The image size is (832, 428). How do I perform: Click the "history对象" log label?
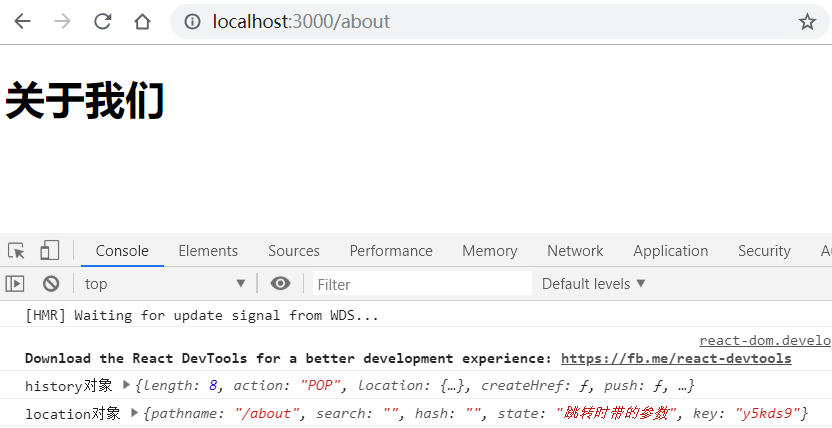coord(68,386)
